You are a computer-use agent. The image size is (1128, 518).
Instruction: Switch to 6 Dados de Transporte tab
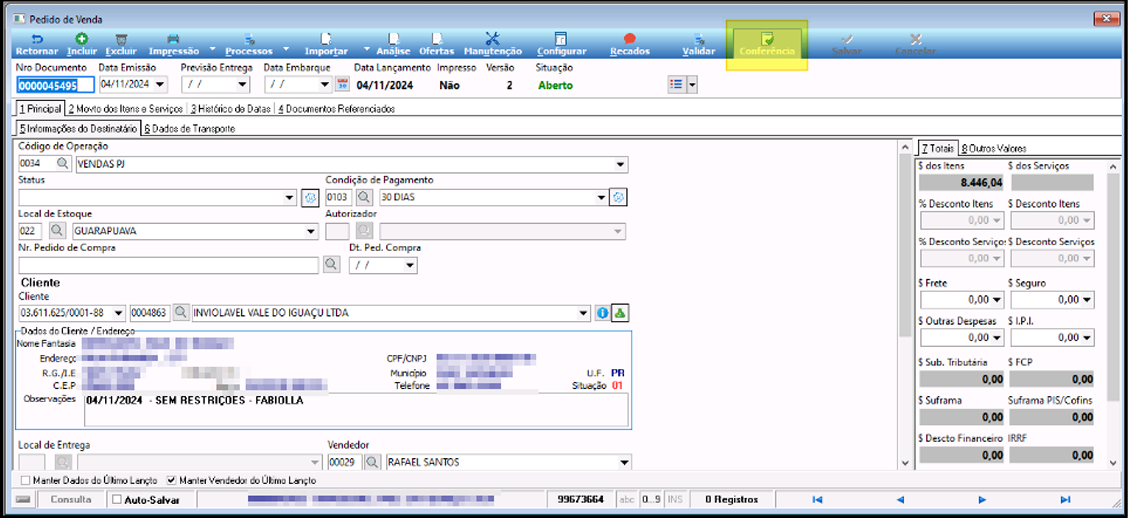click(188, 129)
